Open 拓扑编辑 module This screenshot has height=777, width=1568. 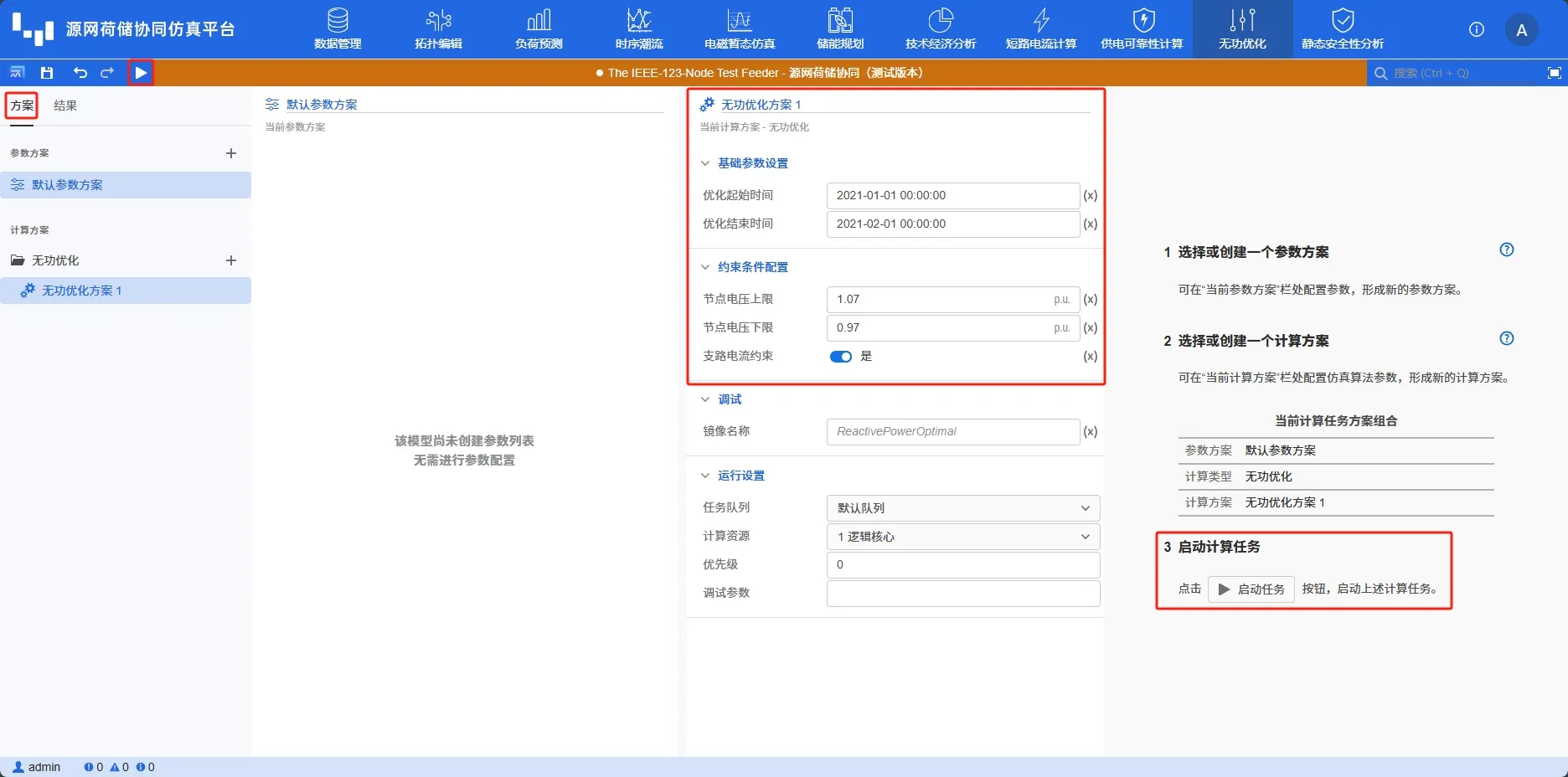[x=438, y=29]
